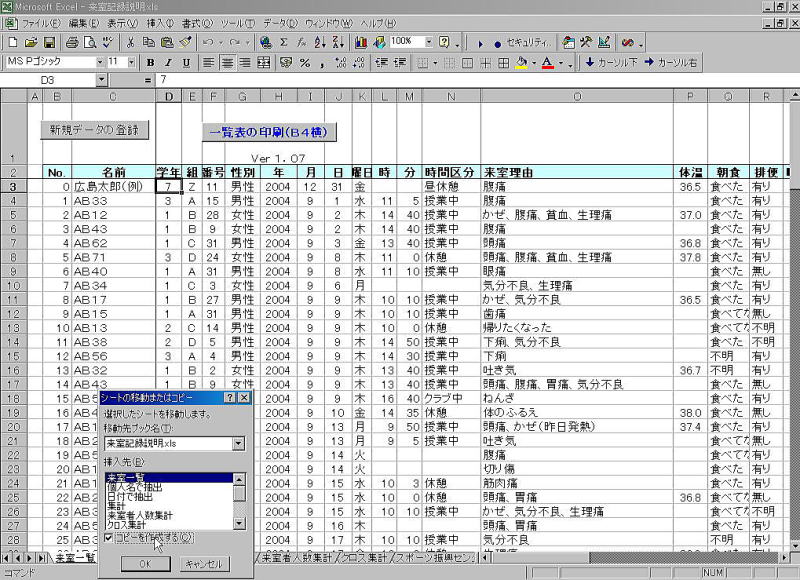The width and height of the screenshot is (800, 580).
Task: Open the ファイル(F) menu
Action: click(41, 23)
